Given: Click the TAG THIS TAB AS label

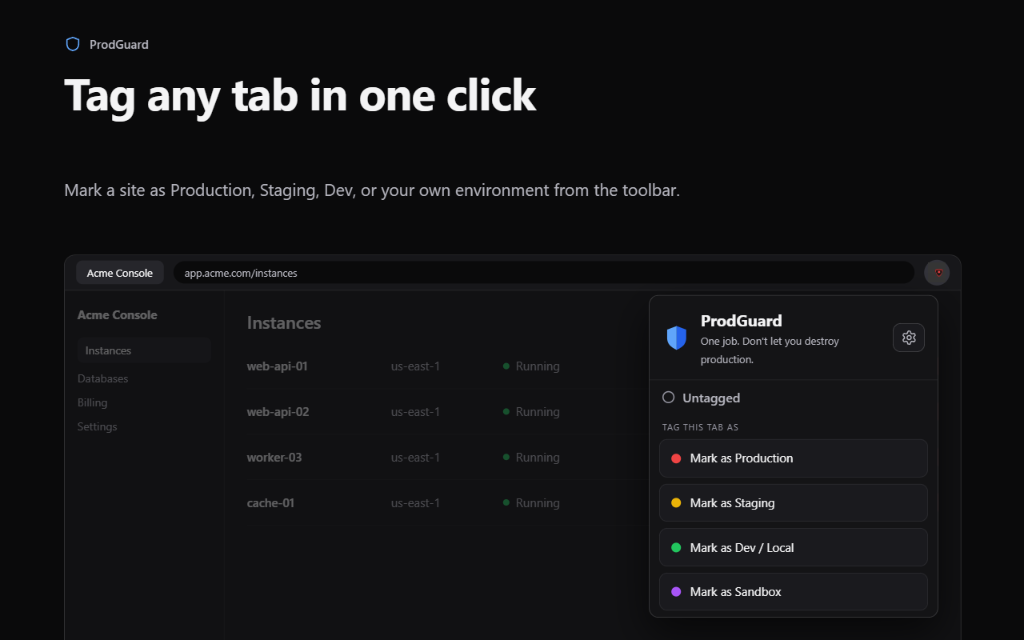Looking at the screenshot, I should pyautogui.click(x=700, y=427).
